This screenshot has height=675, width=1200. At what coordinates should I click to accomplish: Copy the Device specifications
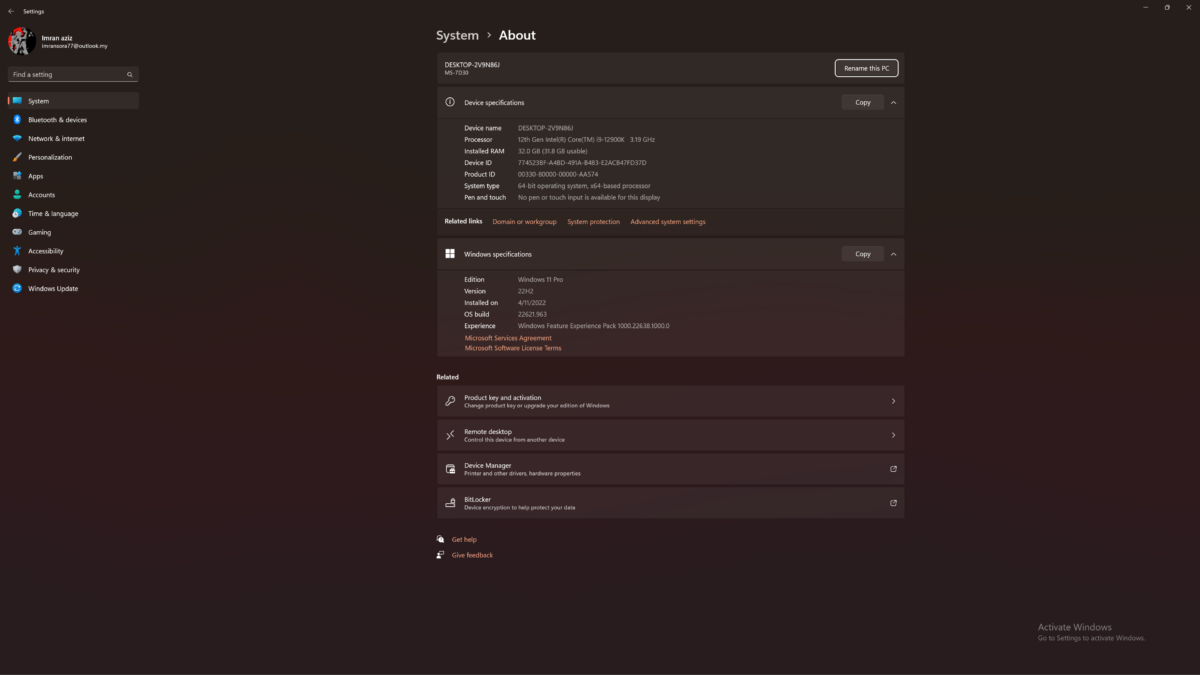[862, 102]
